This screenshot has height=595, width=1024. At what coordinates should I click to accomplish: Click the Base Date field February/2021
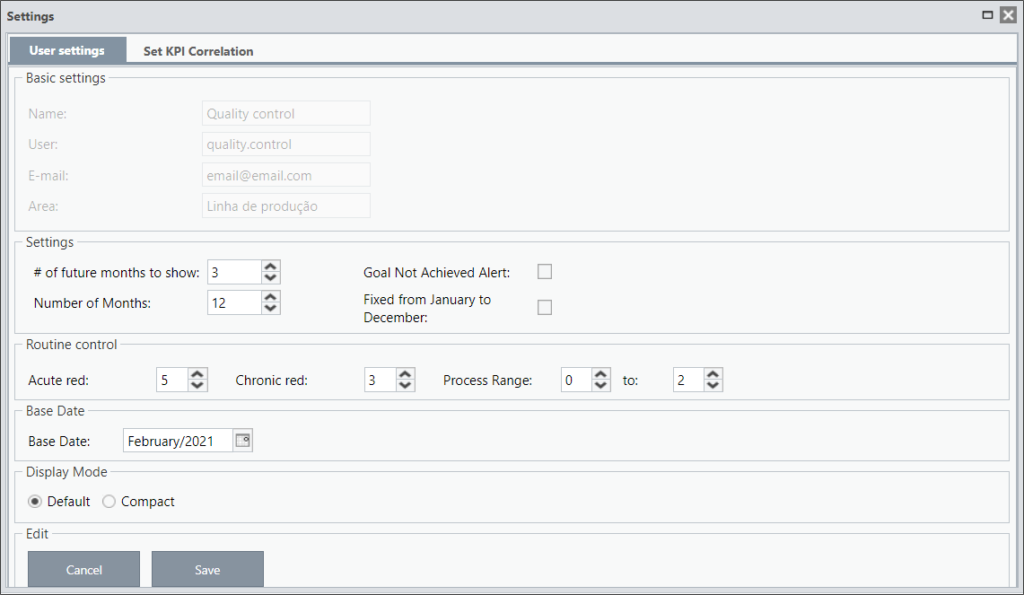tap(178, 441)
